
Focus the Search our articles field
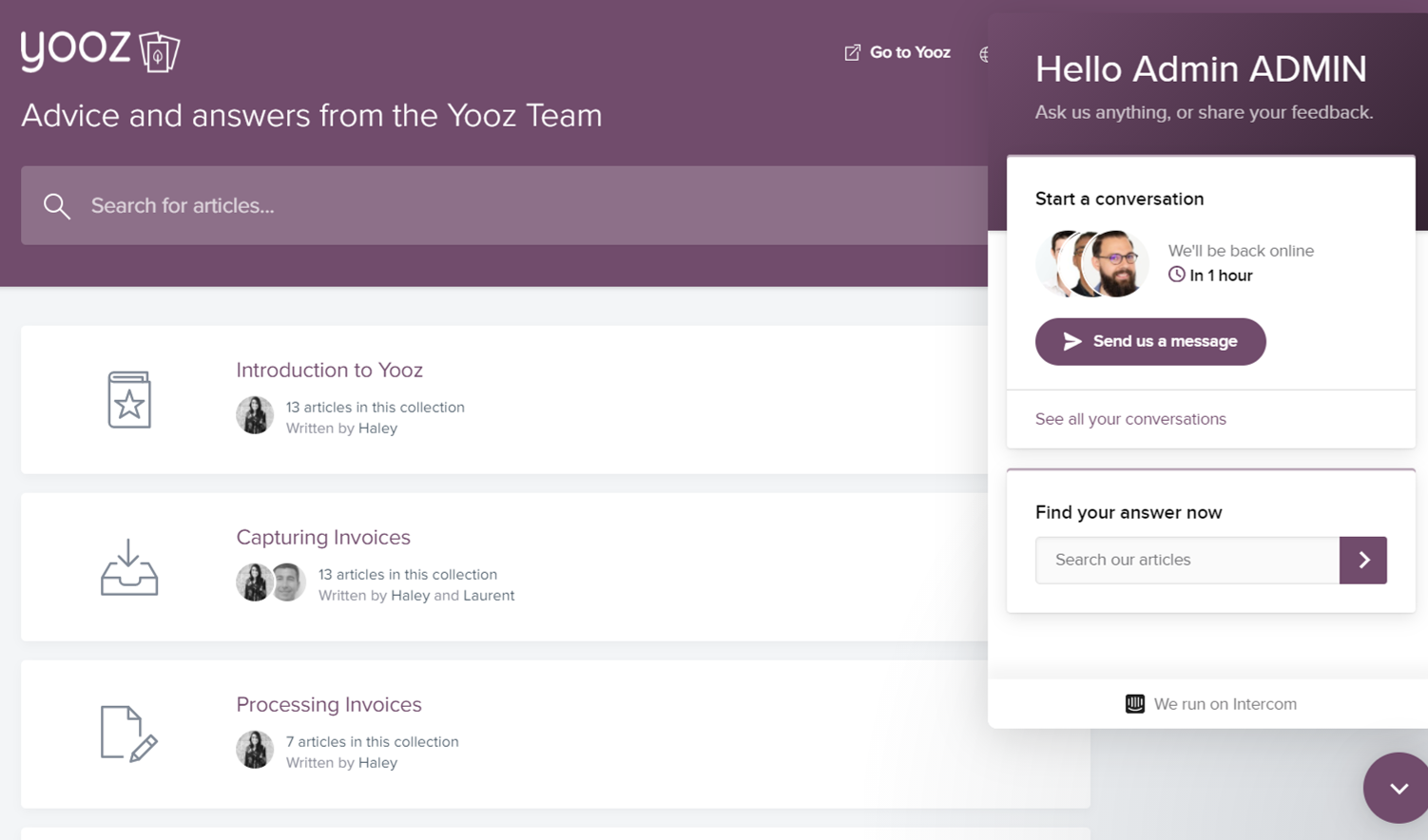click(x=1187, y=560)
